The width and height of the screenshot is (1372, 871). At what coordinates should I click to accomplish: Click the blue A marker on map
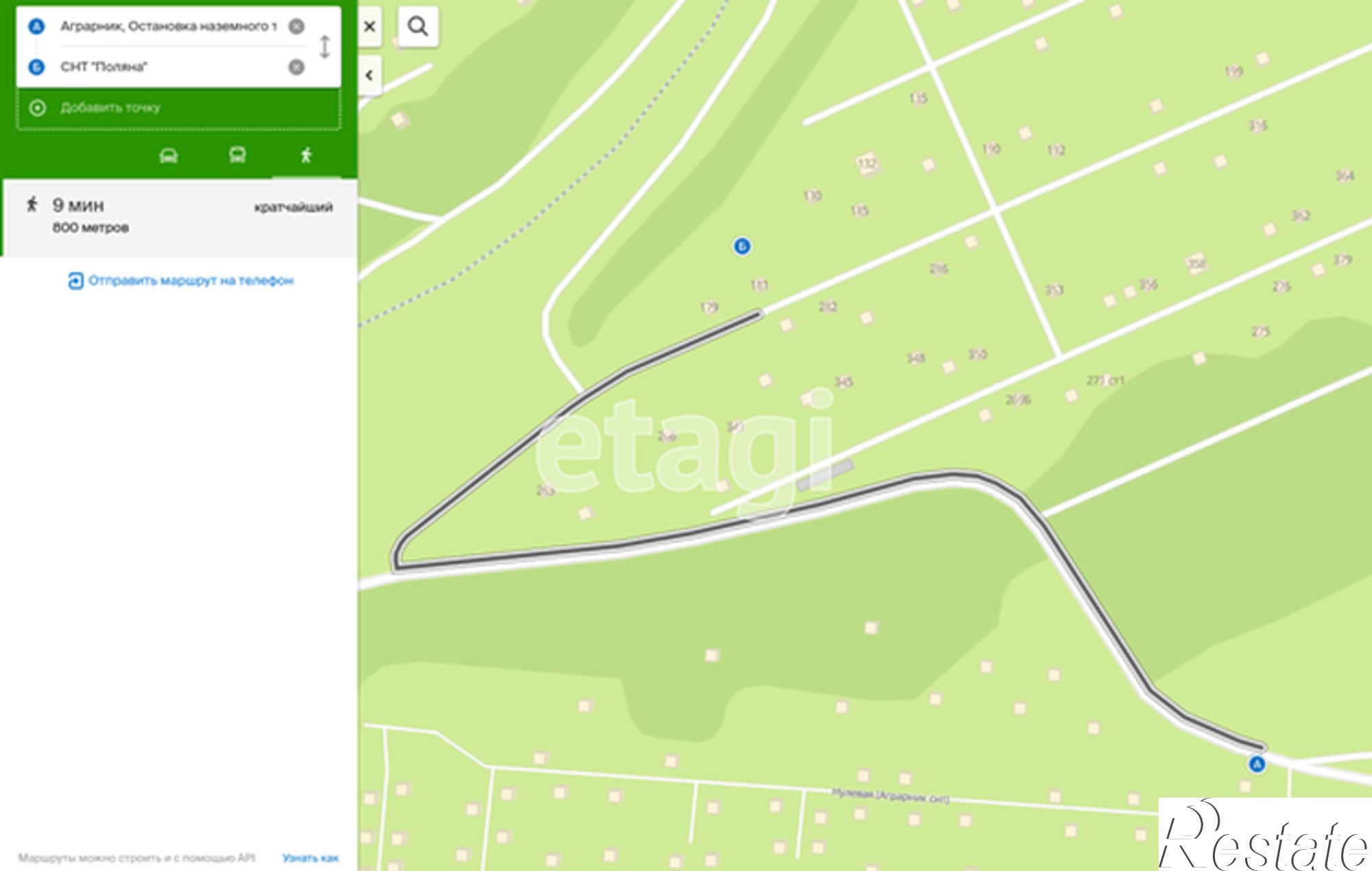[x=1257, y=764]
